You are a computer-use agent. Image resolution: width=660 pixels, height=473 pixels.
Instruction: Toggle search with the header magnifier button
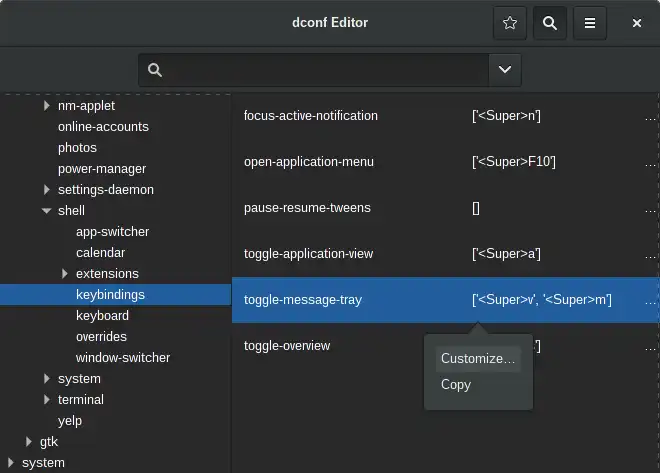click(x=550, y=23)
